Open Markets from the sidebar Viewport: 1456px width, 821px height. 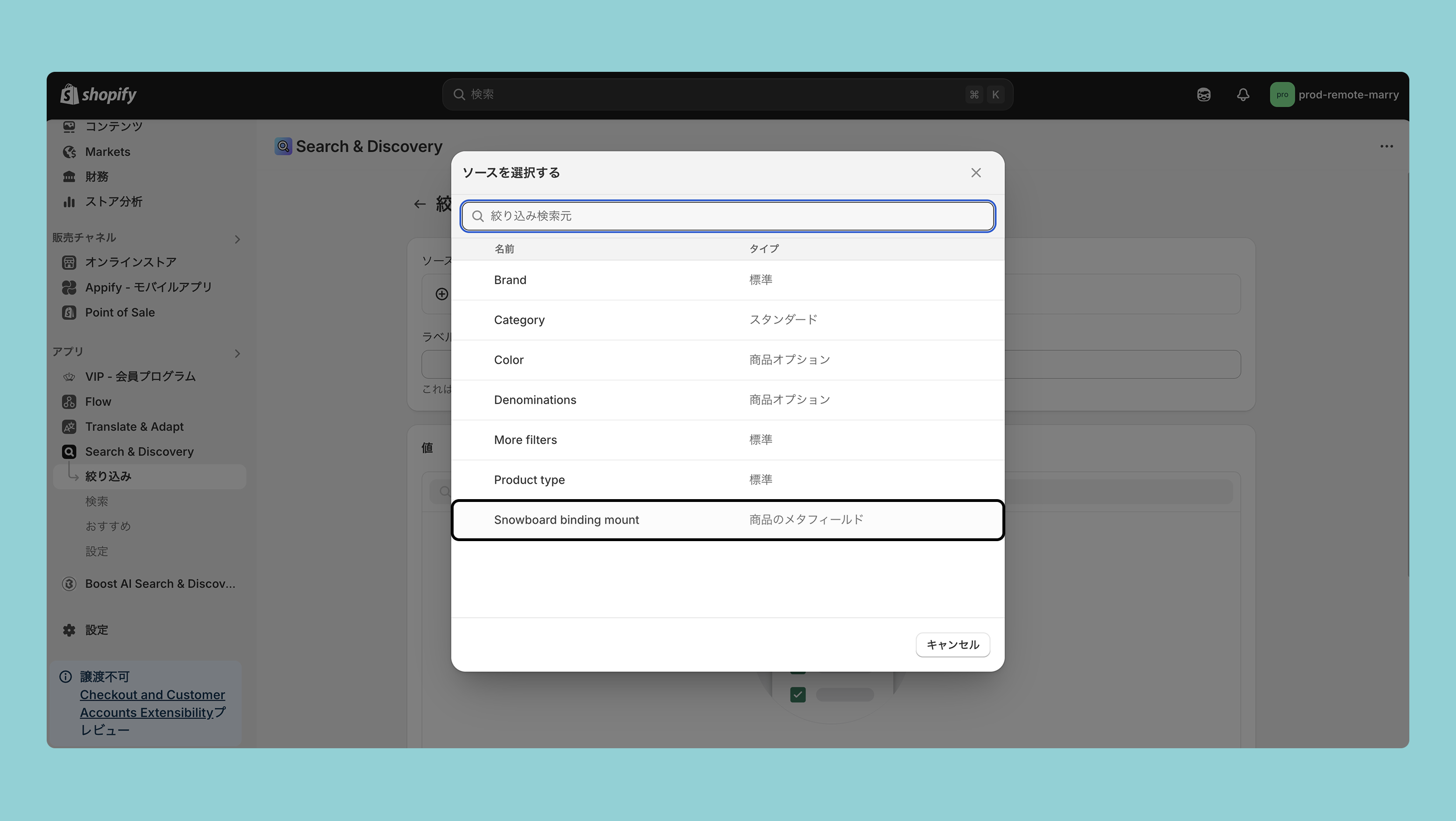click(107, 152)
